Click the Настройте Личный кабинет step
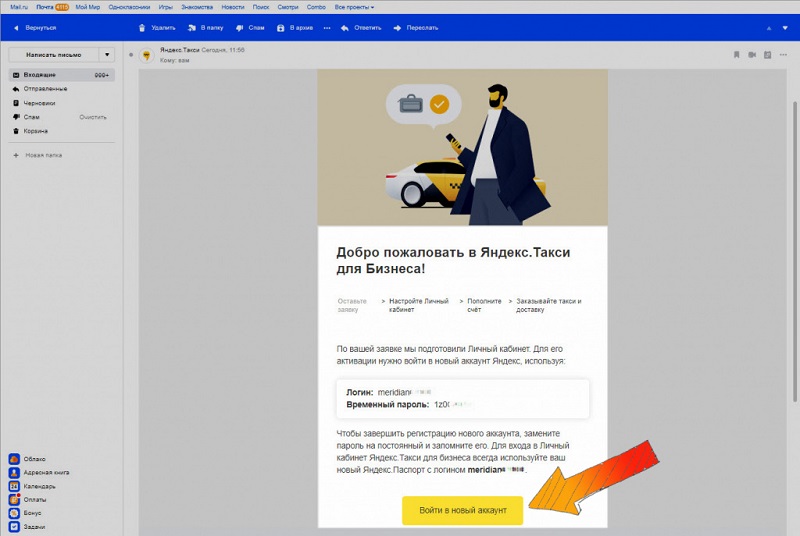The width and height of the screenshot is (800, 536). pos(418,305)
